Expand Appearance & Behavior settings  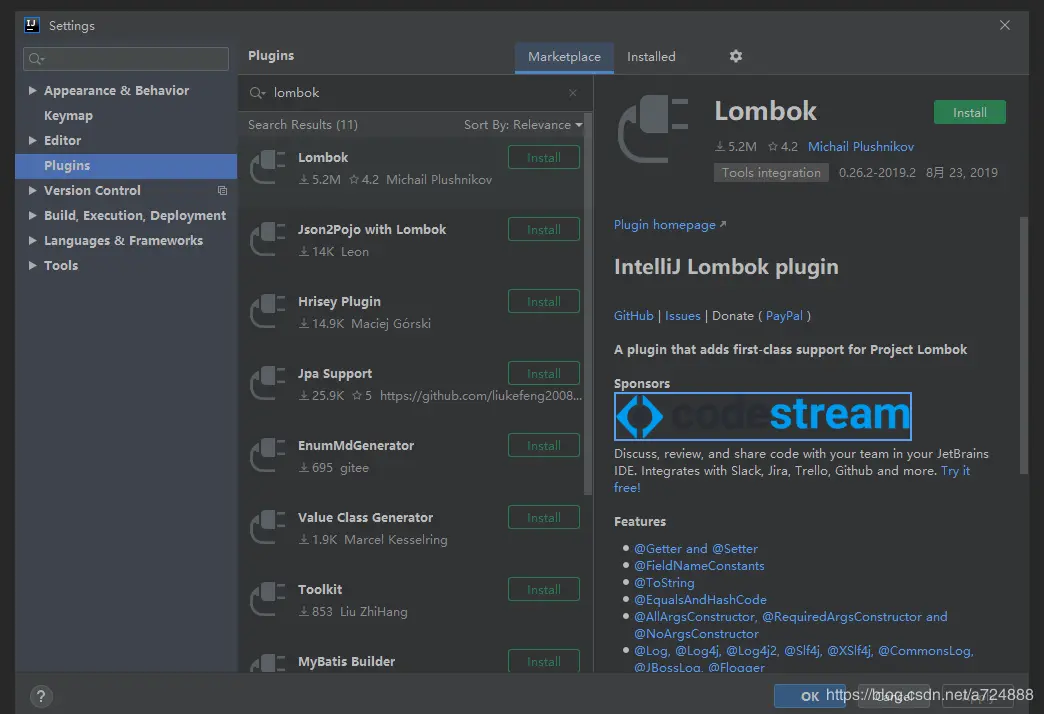point(32,90)
